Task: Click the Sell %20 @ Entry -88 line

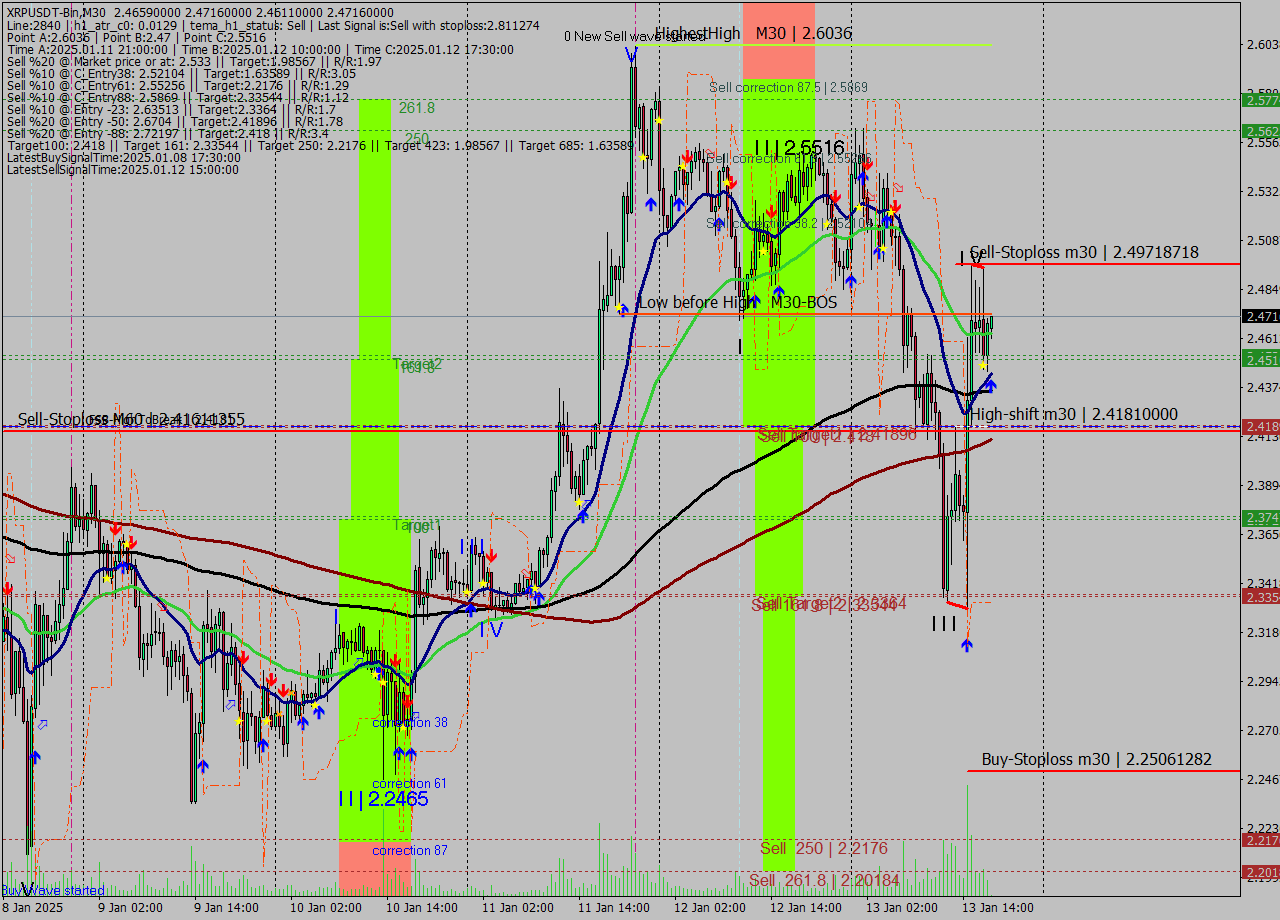Action: (167, 133)
